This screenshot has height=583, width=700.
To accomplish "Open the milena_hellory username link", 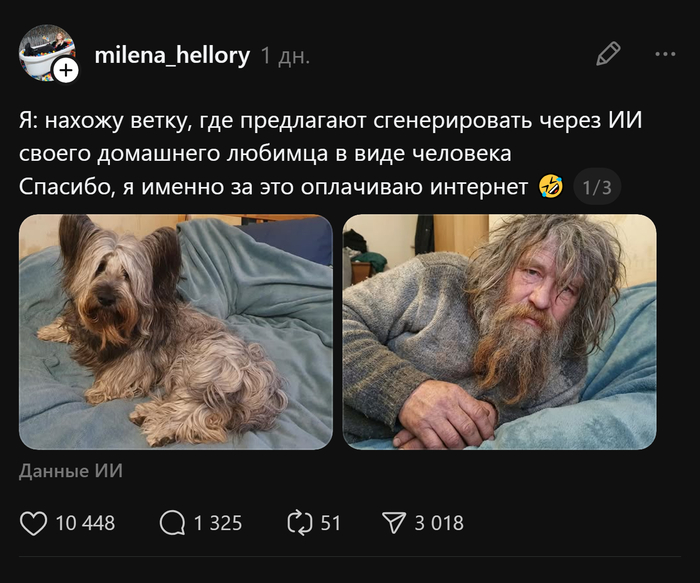I will click(x=172, y=55).
